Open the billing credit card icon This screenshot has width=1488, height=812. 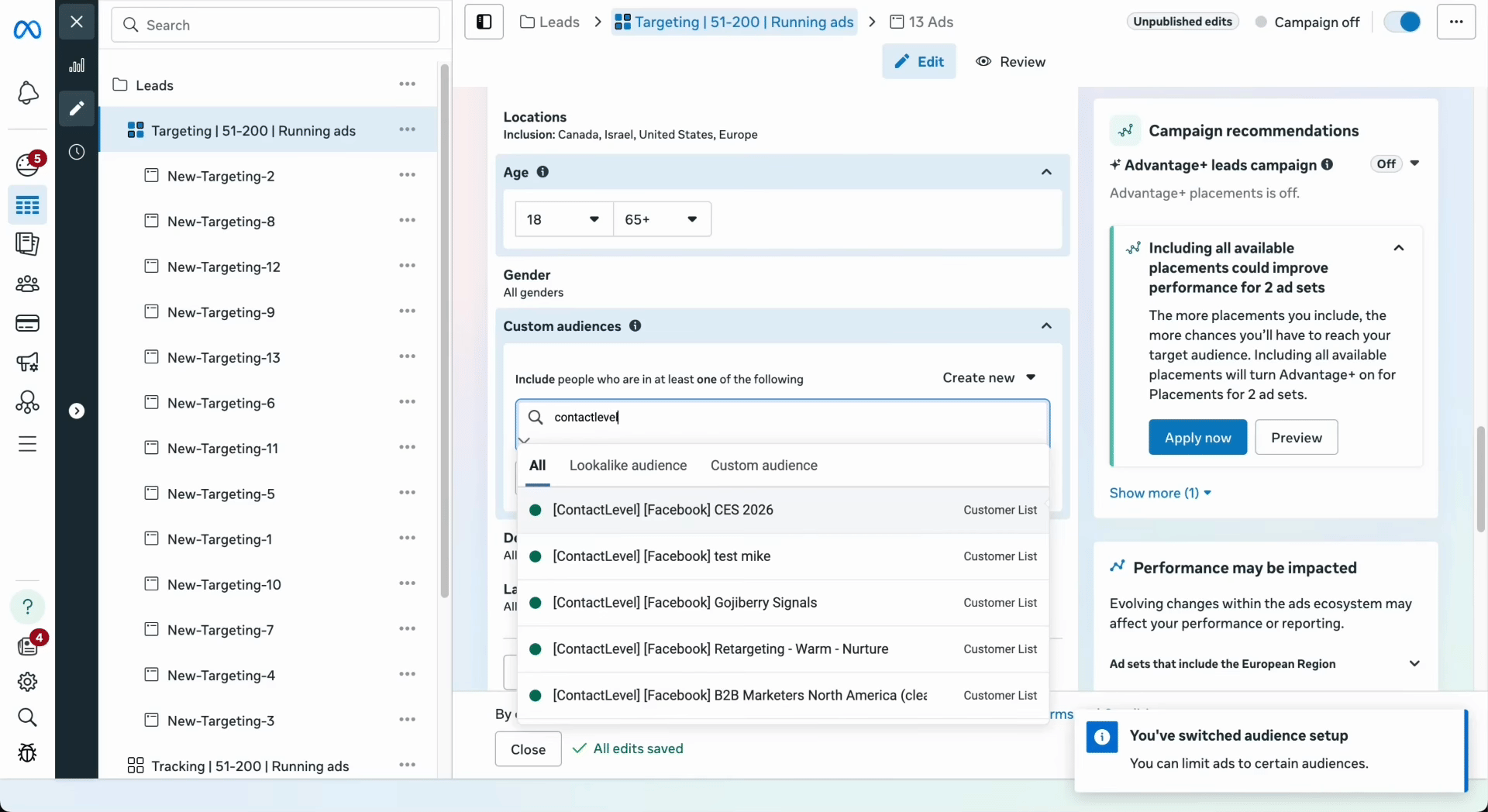(27, 323)
